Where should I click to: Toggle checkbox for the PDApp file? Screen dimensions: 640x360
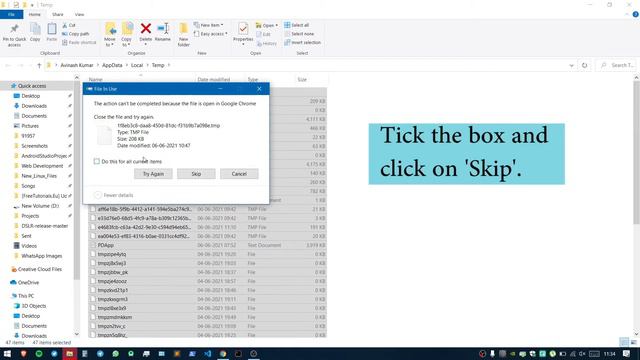(x=93, y=245)
